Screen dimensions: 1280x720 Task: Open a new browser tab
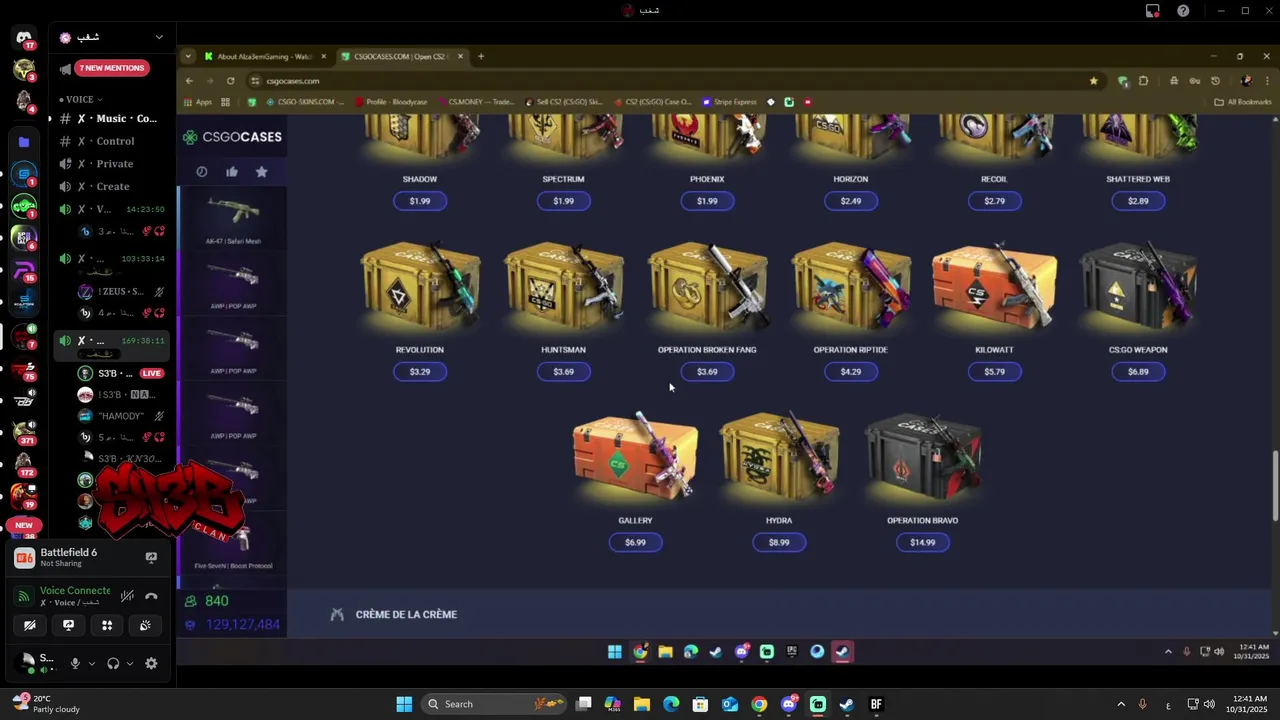481,56
